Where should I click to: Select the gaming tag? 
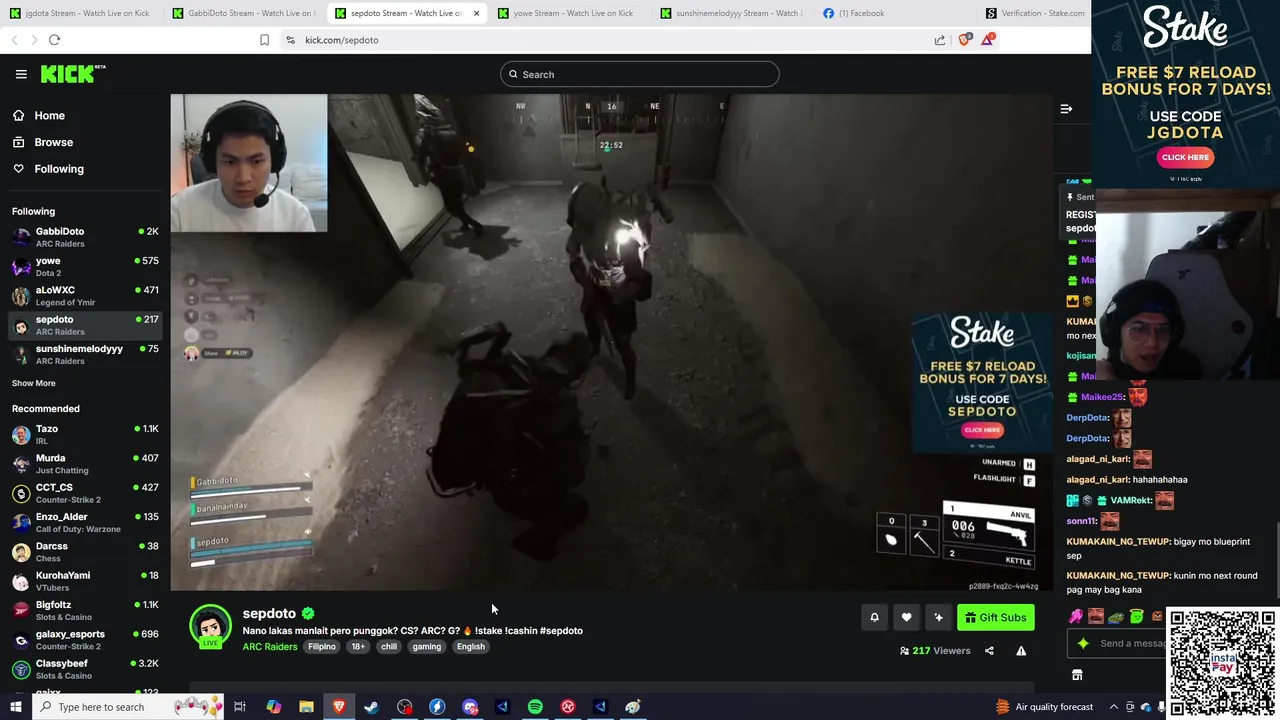pyautogui.click(x=427, y=647)
